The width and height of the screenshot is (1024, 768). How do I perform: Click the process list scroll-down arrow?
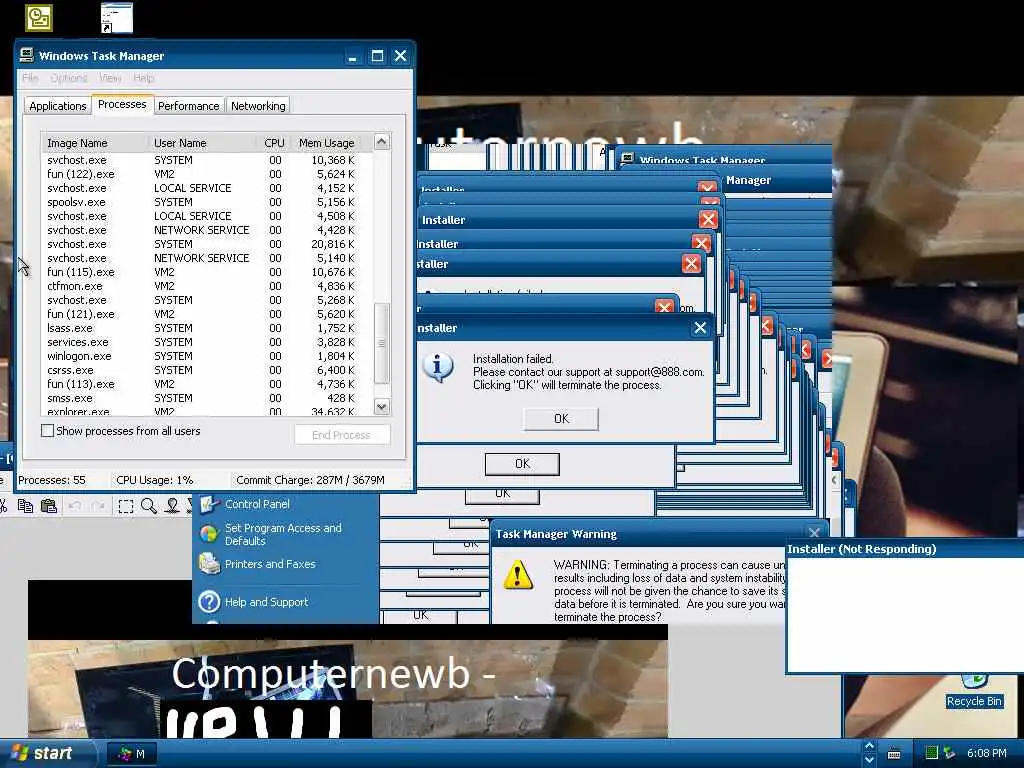381,406
